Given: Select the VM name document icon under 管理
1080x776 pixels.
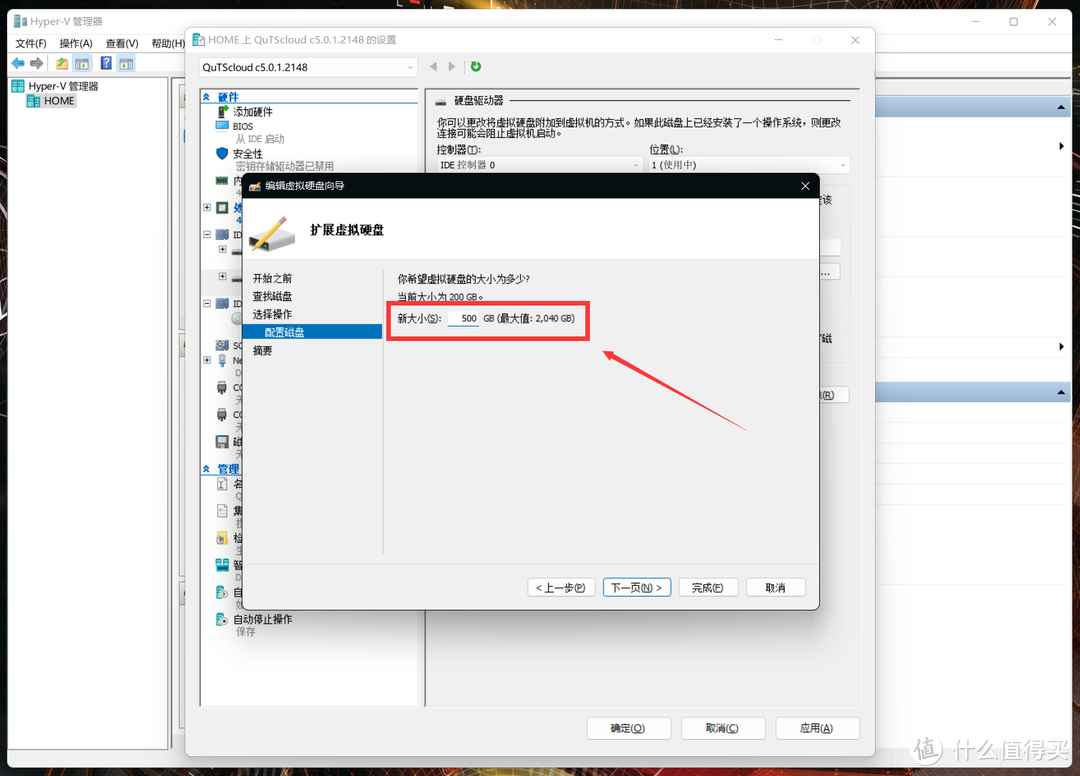Looking at the screenshot, I should pyautogui.click(x=222, y=483).
